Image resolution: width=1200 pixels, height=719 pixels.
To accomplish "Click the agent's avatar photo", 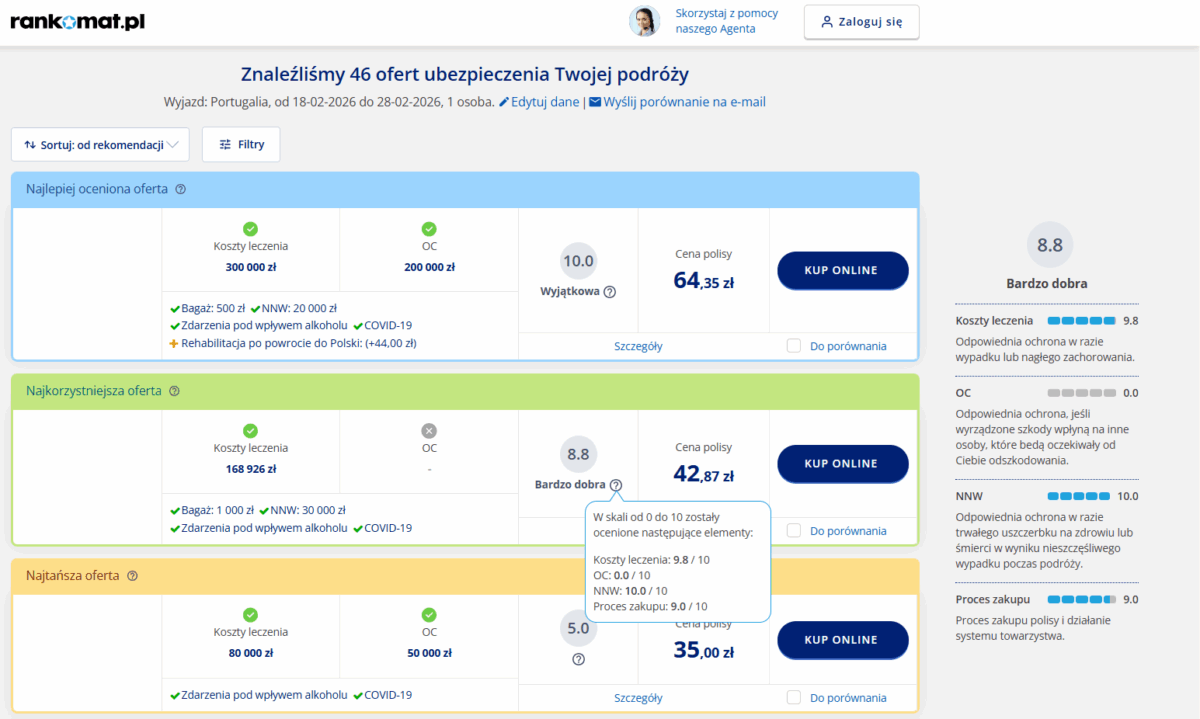I will [646, 21].
